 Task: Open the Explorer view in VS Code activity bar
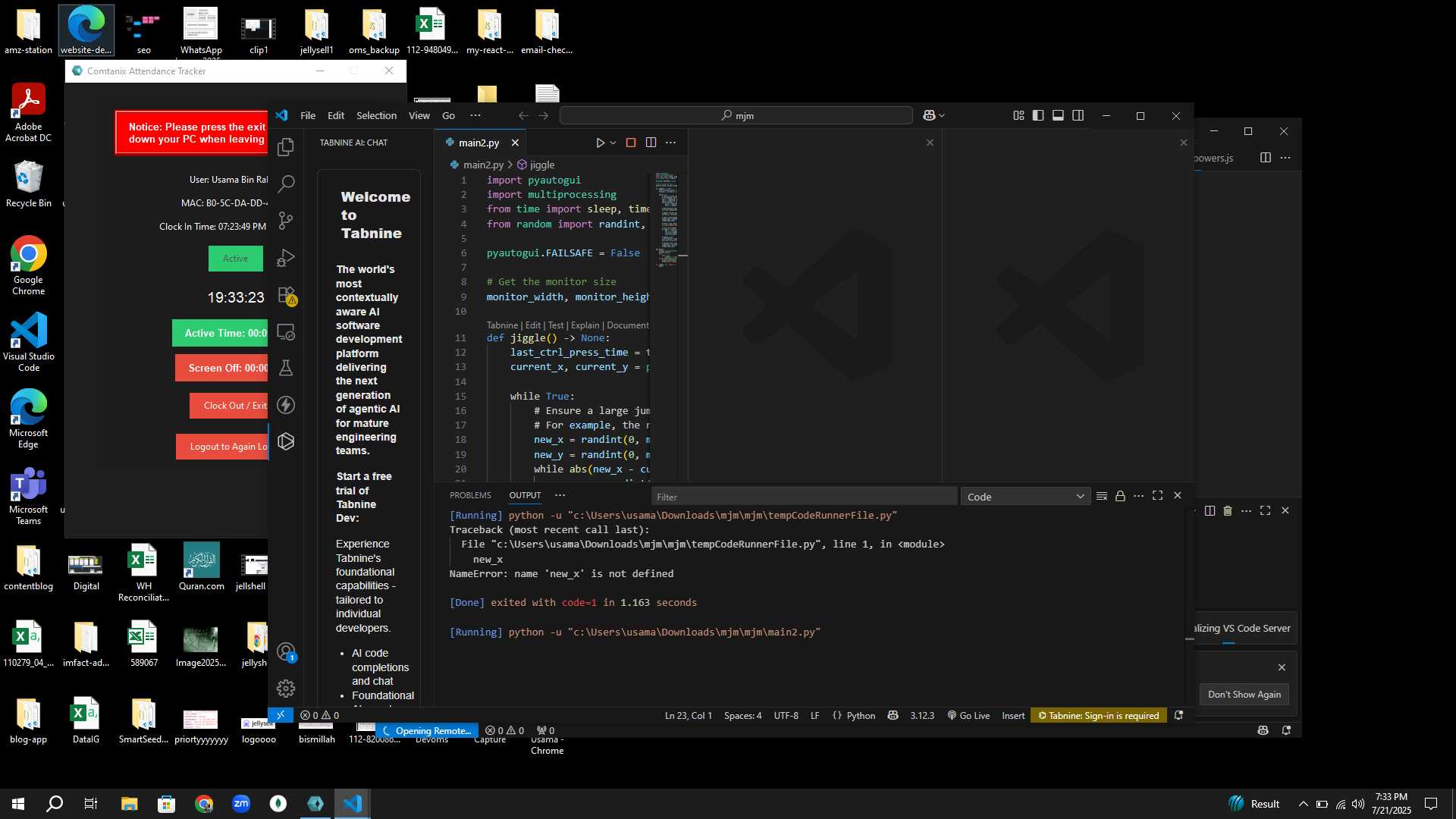[x=286, y=146]
